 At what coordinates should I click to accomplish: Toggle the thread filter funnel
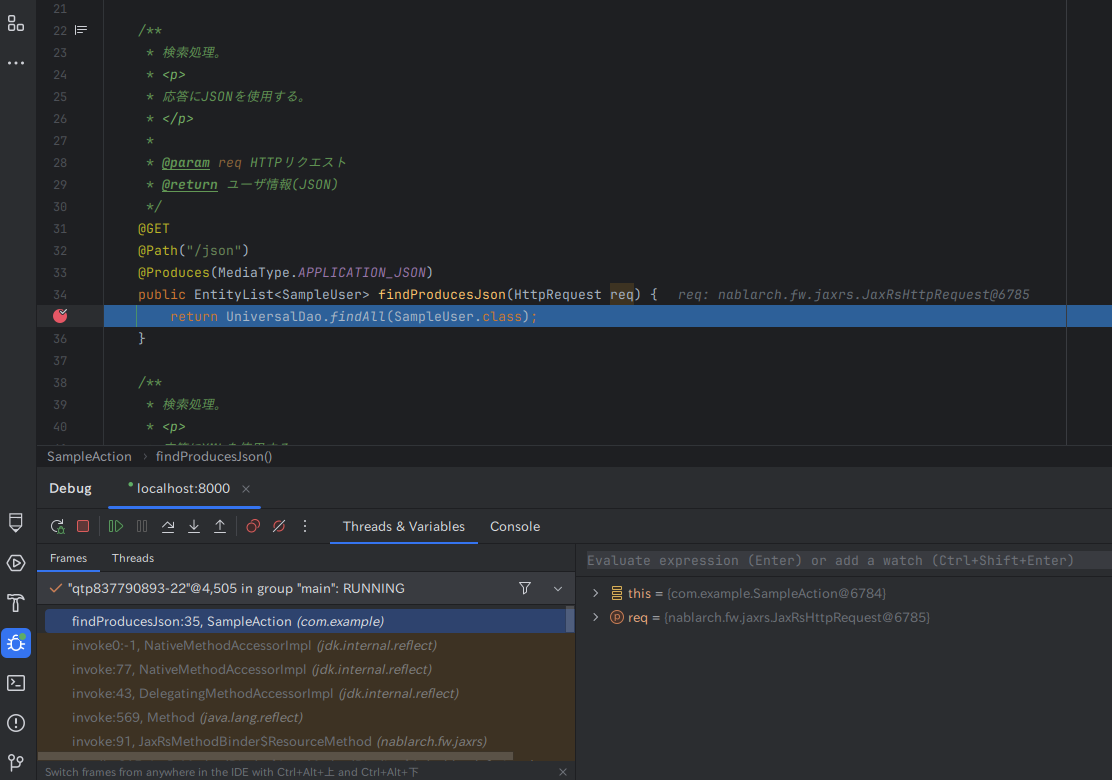[525, 588]
